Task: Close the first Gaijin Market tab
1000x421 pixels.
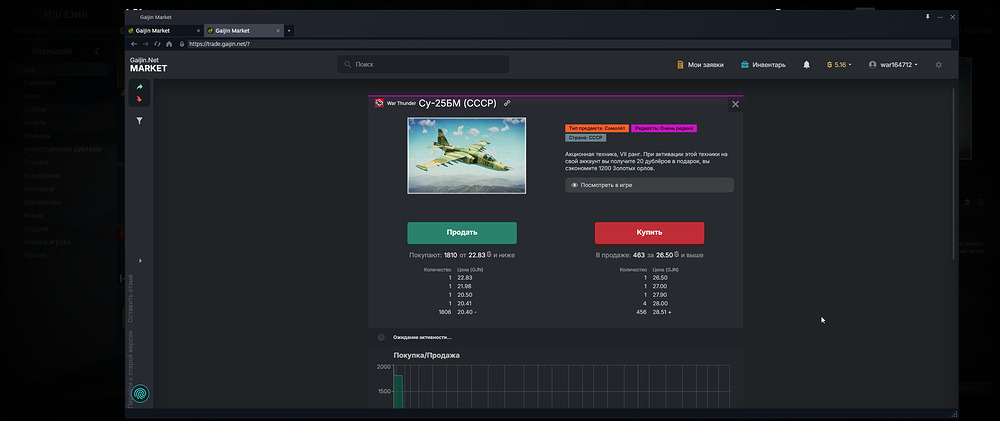Action: tap(198, 31)
